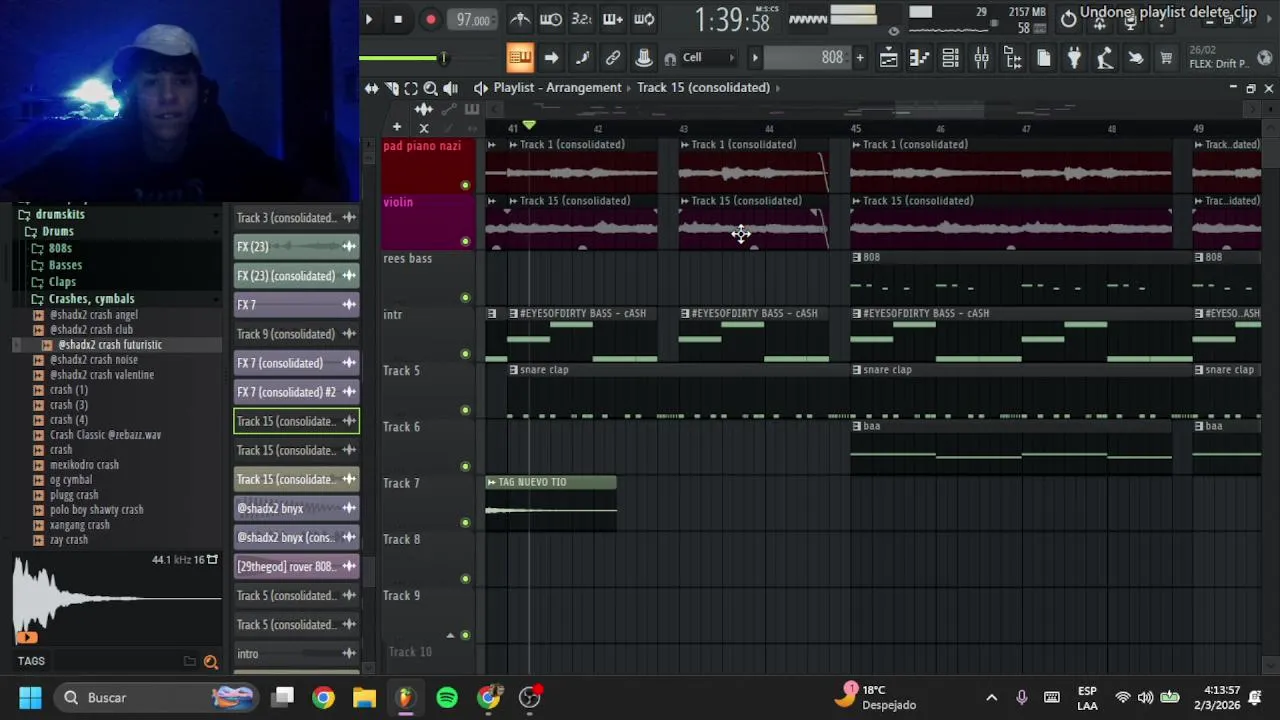Mute Track 7 with its green dot

(x=465, y=522)
